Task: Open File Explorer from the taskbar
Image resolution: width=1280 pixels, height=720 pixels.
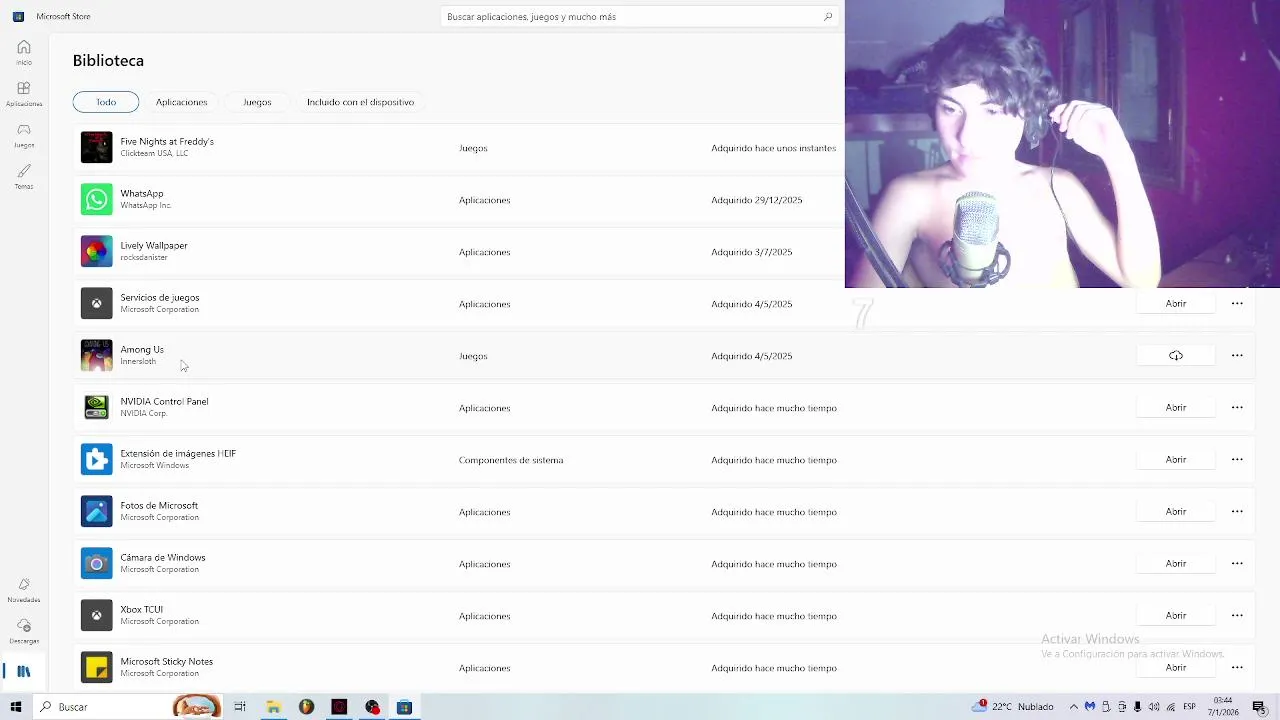Action: pyautogui.click(x=273, y=707)
